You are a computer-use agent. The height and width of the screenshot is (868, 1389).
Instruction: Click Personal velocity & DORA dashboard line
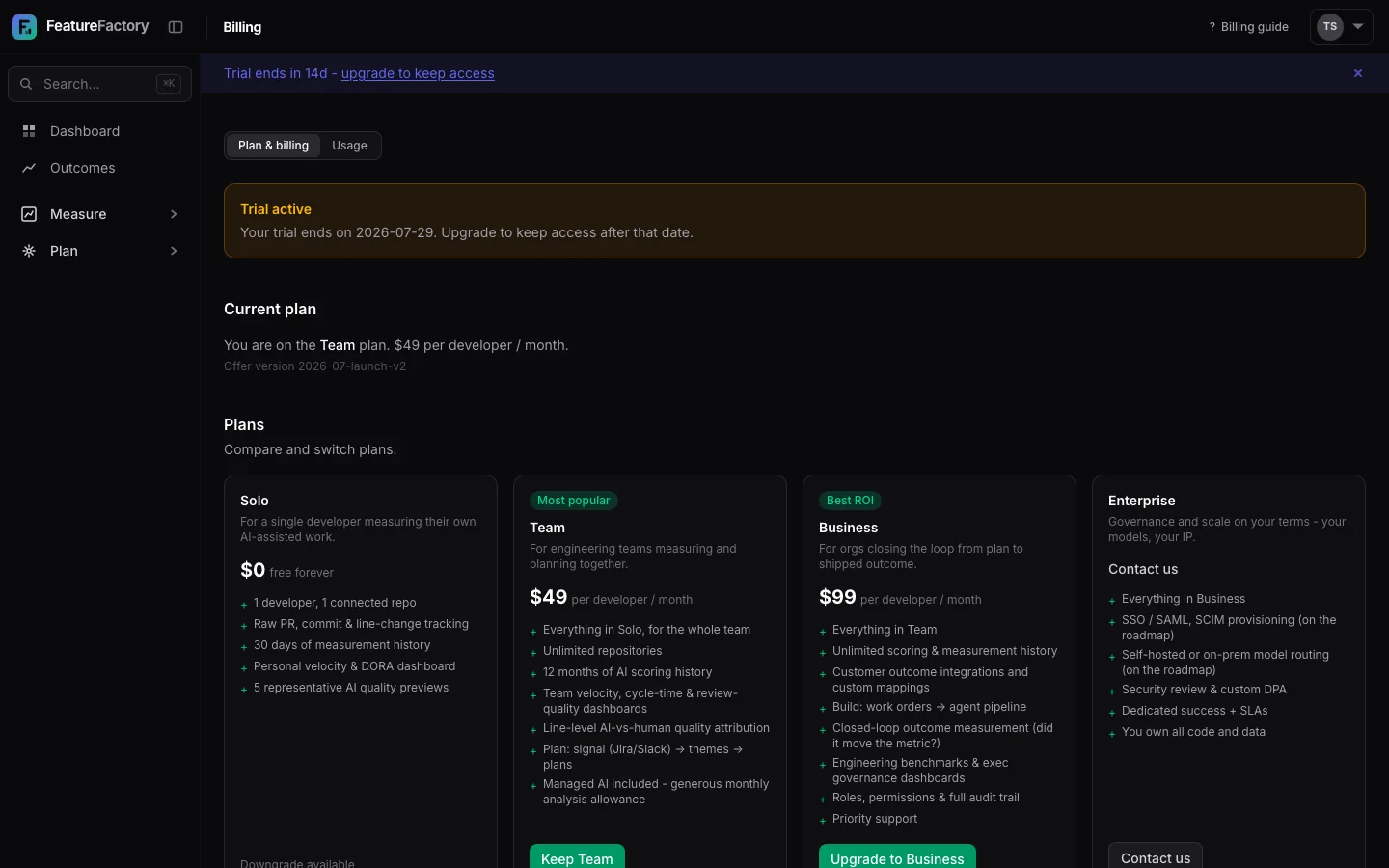pyautogui.click(x=354, y=666)
